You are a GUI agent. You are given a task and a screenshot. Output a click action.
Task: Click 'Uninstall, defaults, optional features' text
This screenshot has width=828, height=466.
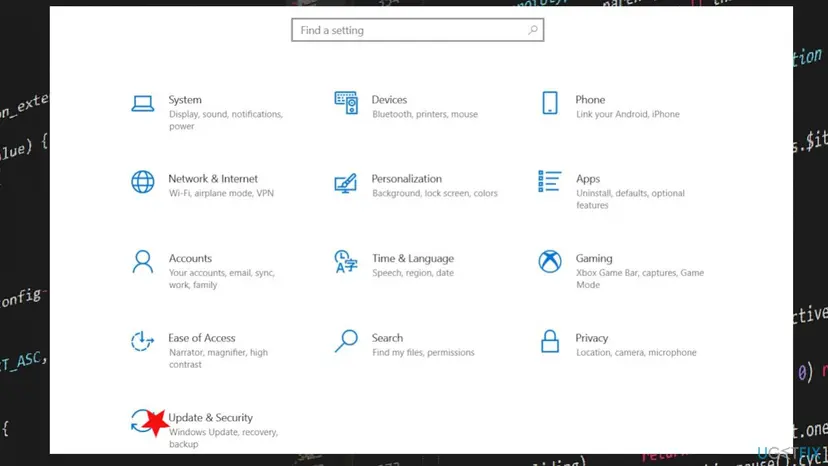630,199
